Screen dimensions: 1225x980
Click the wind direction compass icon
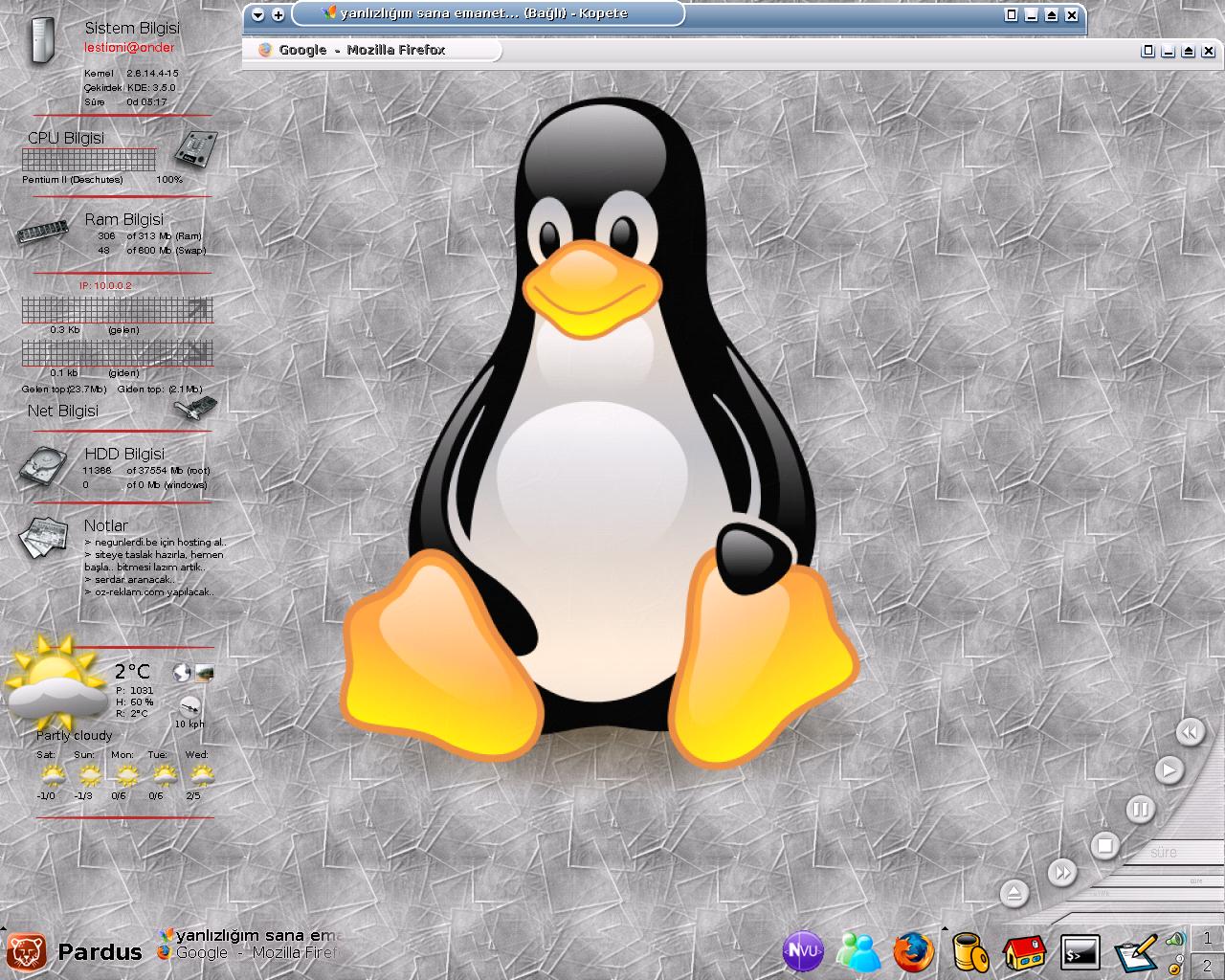[189, 706]
